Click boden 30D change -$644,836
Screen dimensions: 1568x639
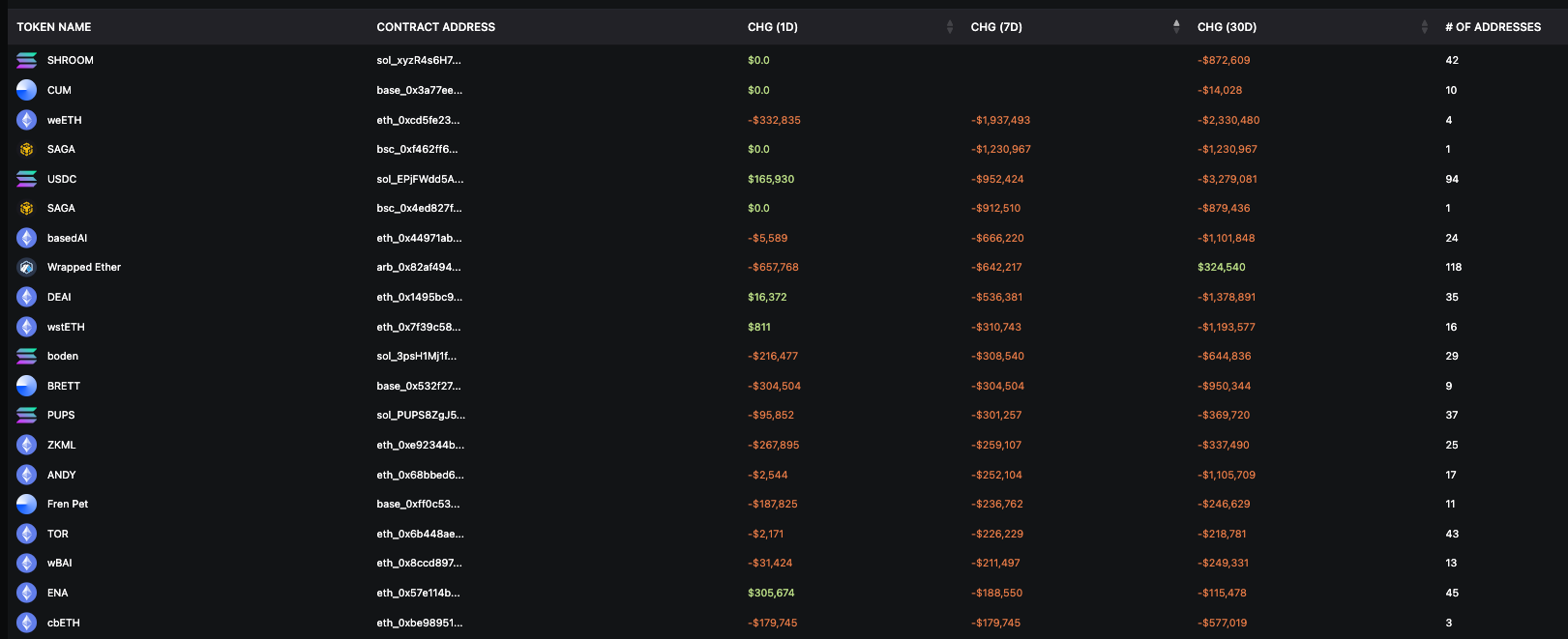coord(1225,357)
